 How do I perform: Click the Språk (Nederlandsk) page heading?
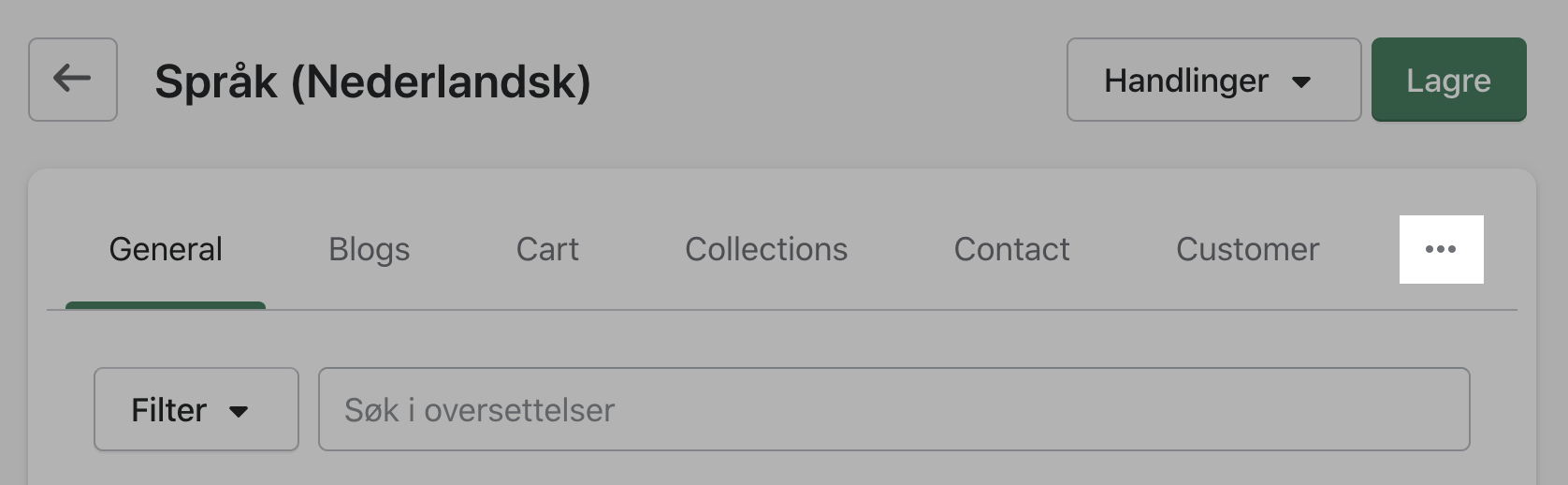372,81
